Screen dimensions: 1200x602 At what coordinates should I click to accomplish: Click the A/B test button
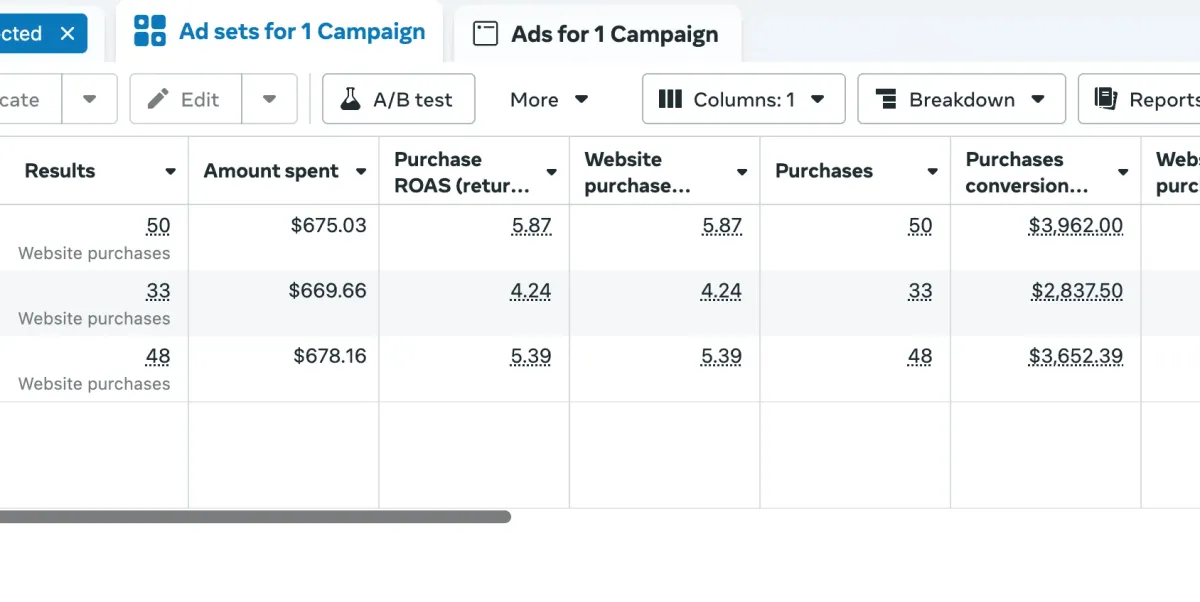point(398,99)
